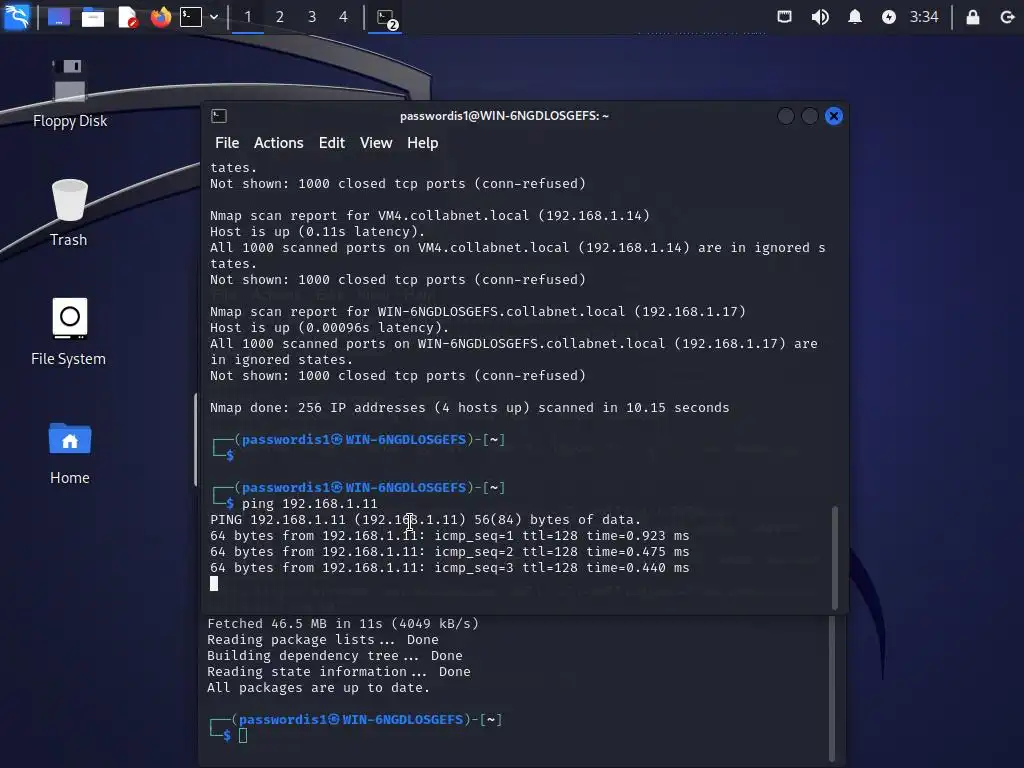Click the log out icon in panel
The image size is (1024, 768).
[1007, 17]
